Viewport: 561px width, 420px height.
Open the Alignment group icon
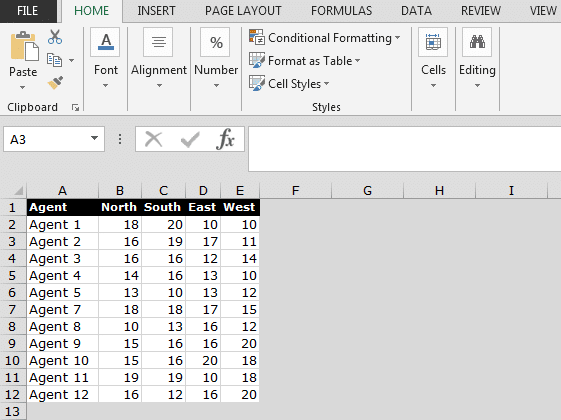158,42
